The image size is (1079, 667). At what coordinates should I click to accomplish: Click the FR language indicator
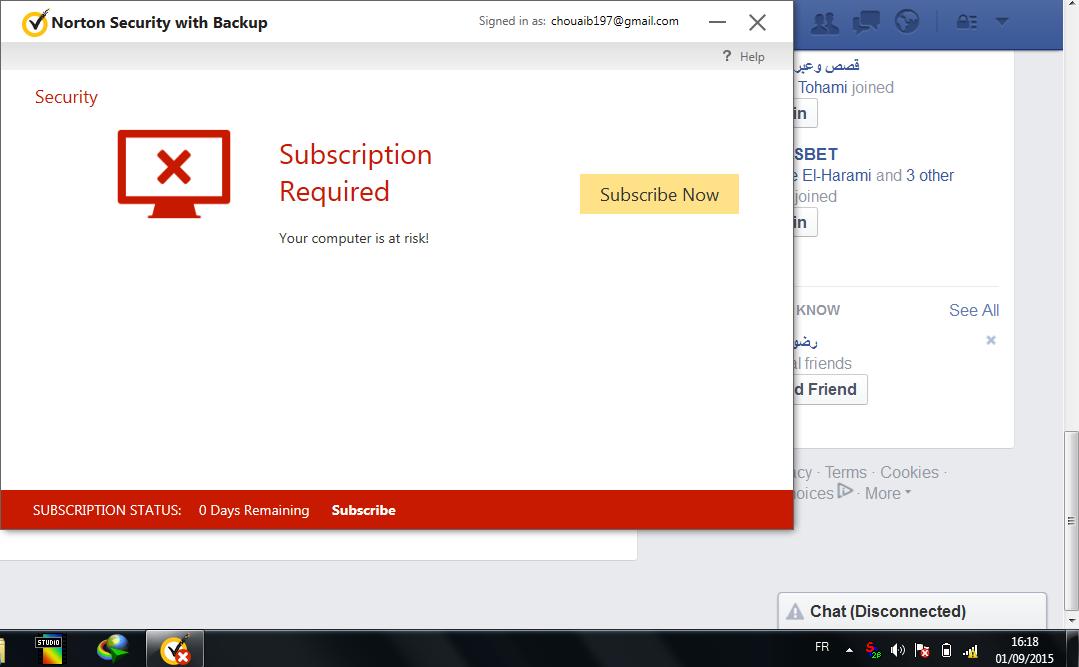tap(822, 647)
